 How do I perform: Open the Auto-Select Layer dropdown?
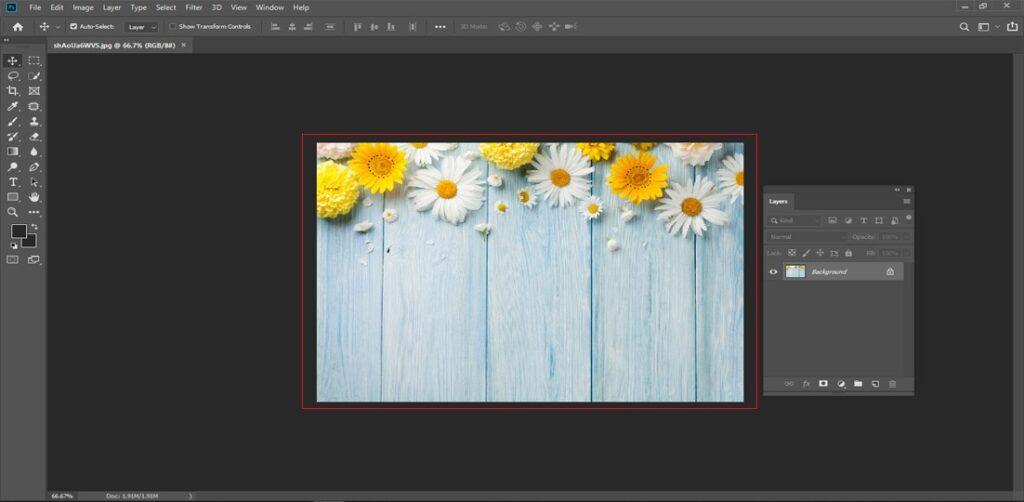tap(141, 27)
